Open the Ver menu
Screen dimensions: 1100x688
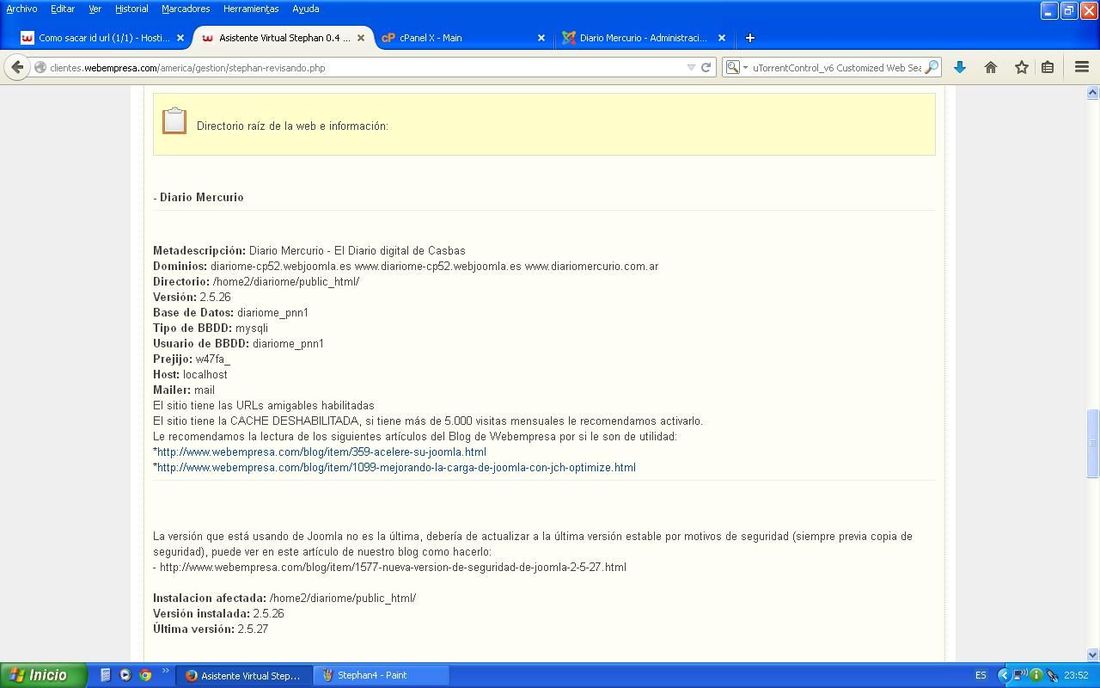coord(95,9)
